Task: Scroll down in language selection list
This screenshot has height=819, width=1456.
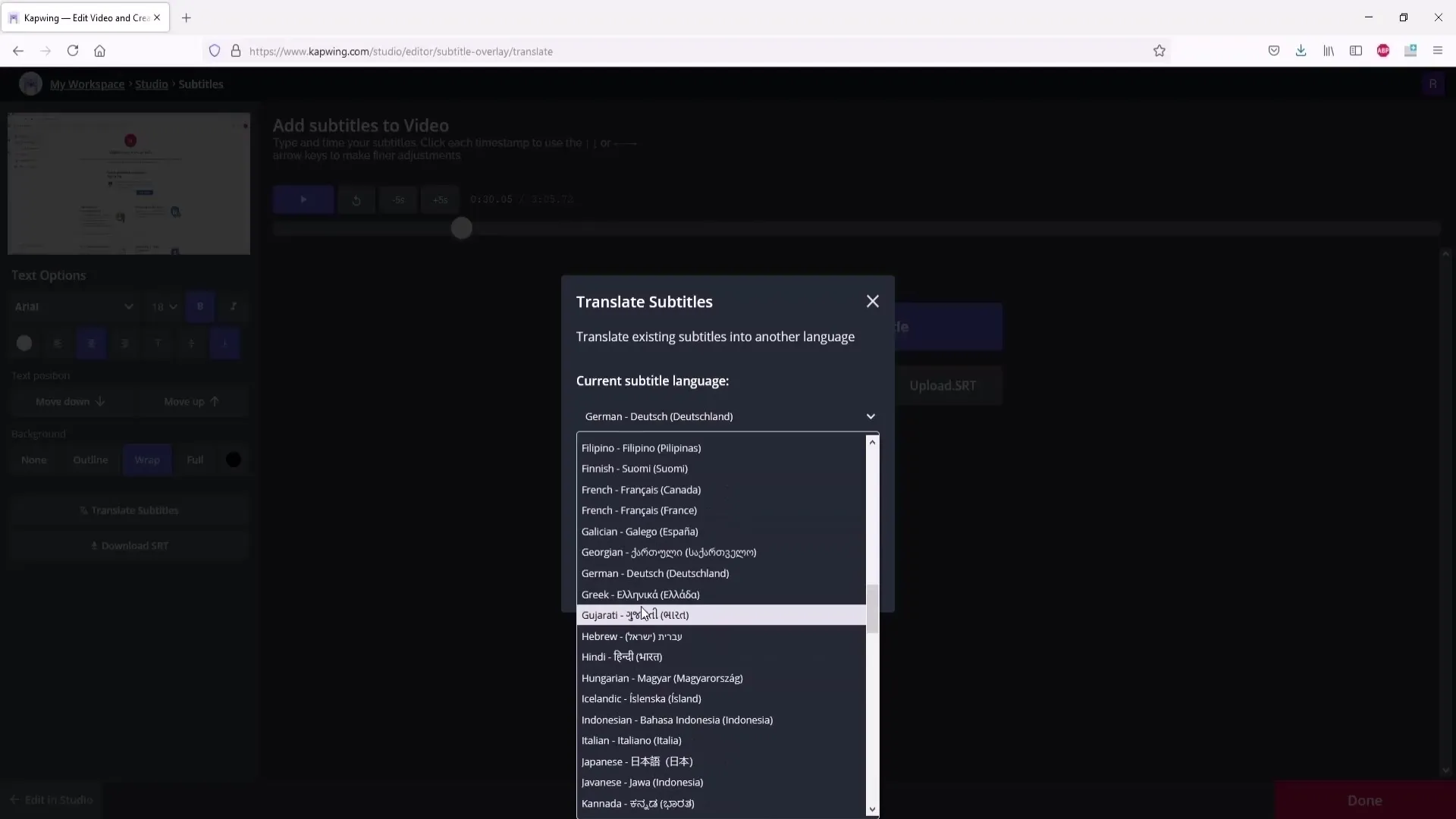Action: click(871, 808)
